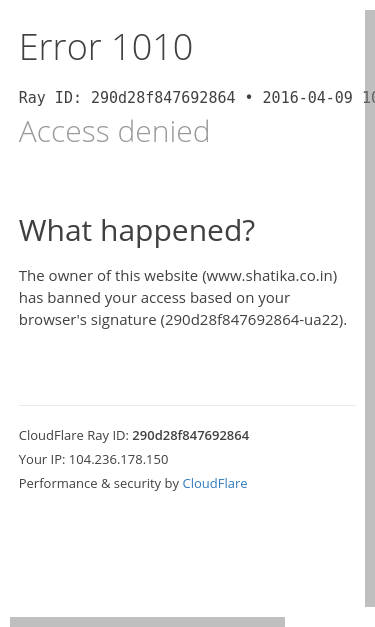The height and width of the screenshot is (627, 375).
Task: Click the vertical scrollbar thumb
Action: (370, 308)
